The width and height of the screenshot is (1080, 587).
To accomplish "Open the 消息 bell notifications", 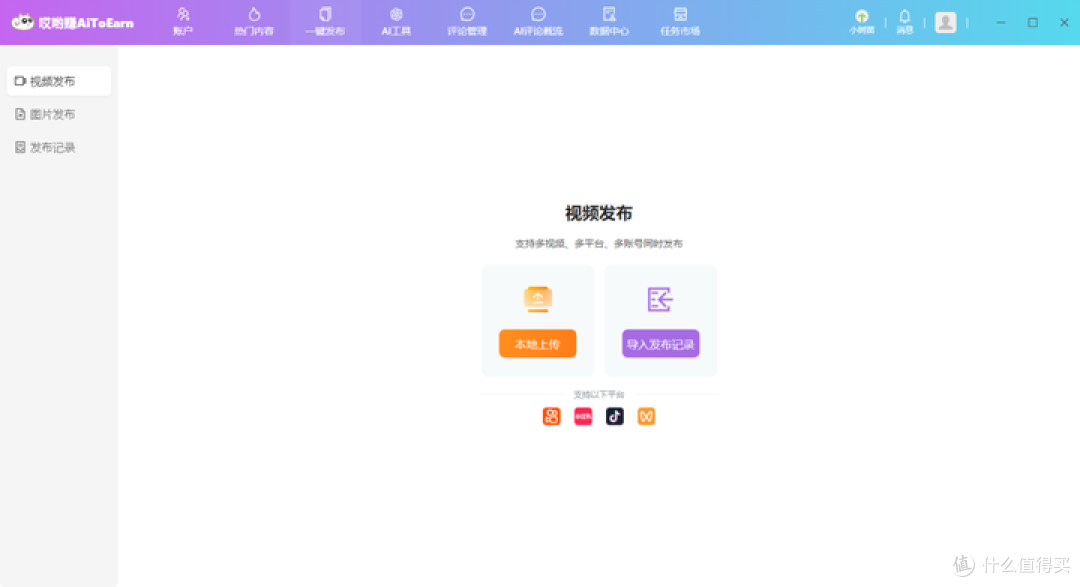I will click(x=904, y=22).
